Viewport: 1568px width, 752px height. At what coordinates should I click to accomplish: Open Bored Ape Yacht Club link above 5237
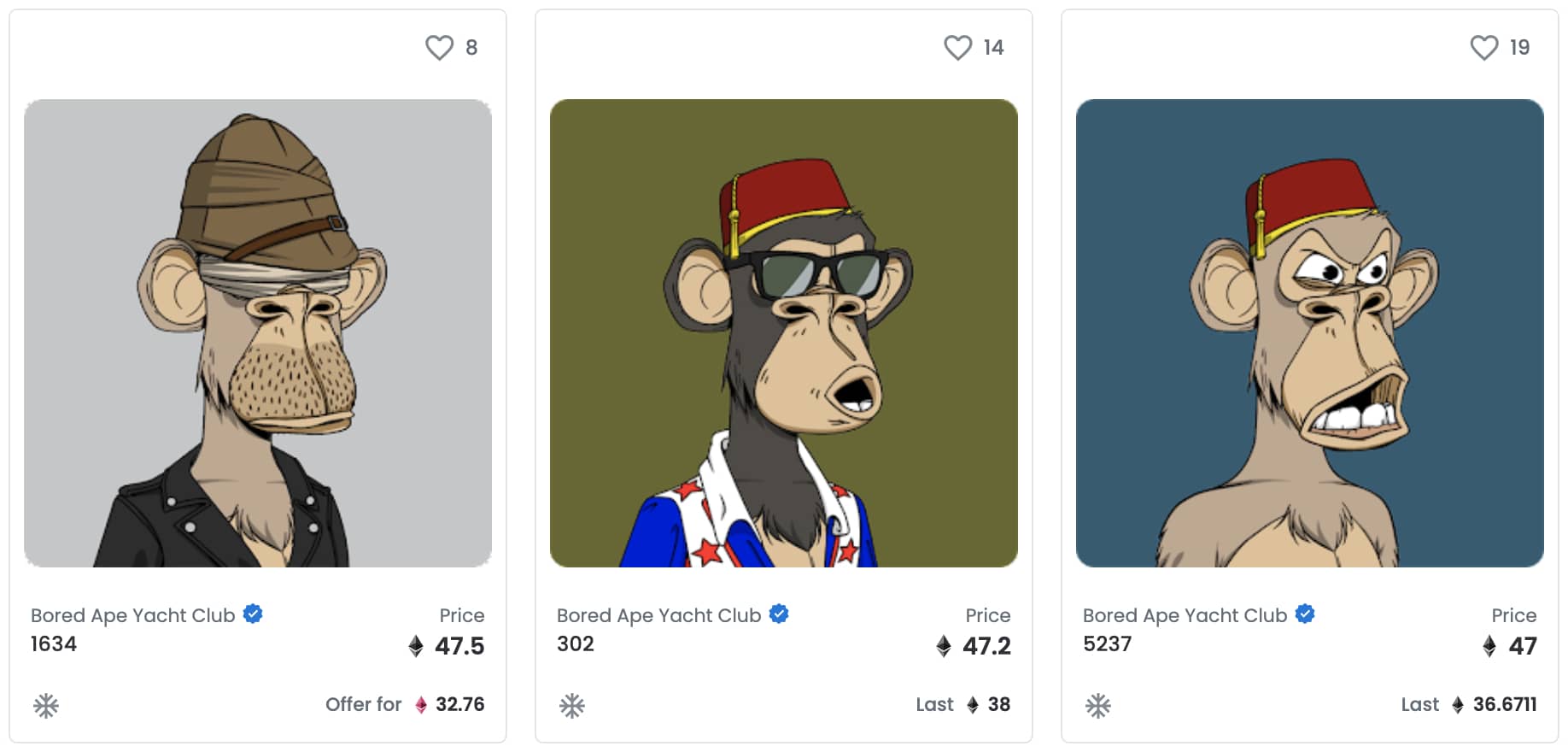click(x=1185, y=615)
